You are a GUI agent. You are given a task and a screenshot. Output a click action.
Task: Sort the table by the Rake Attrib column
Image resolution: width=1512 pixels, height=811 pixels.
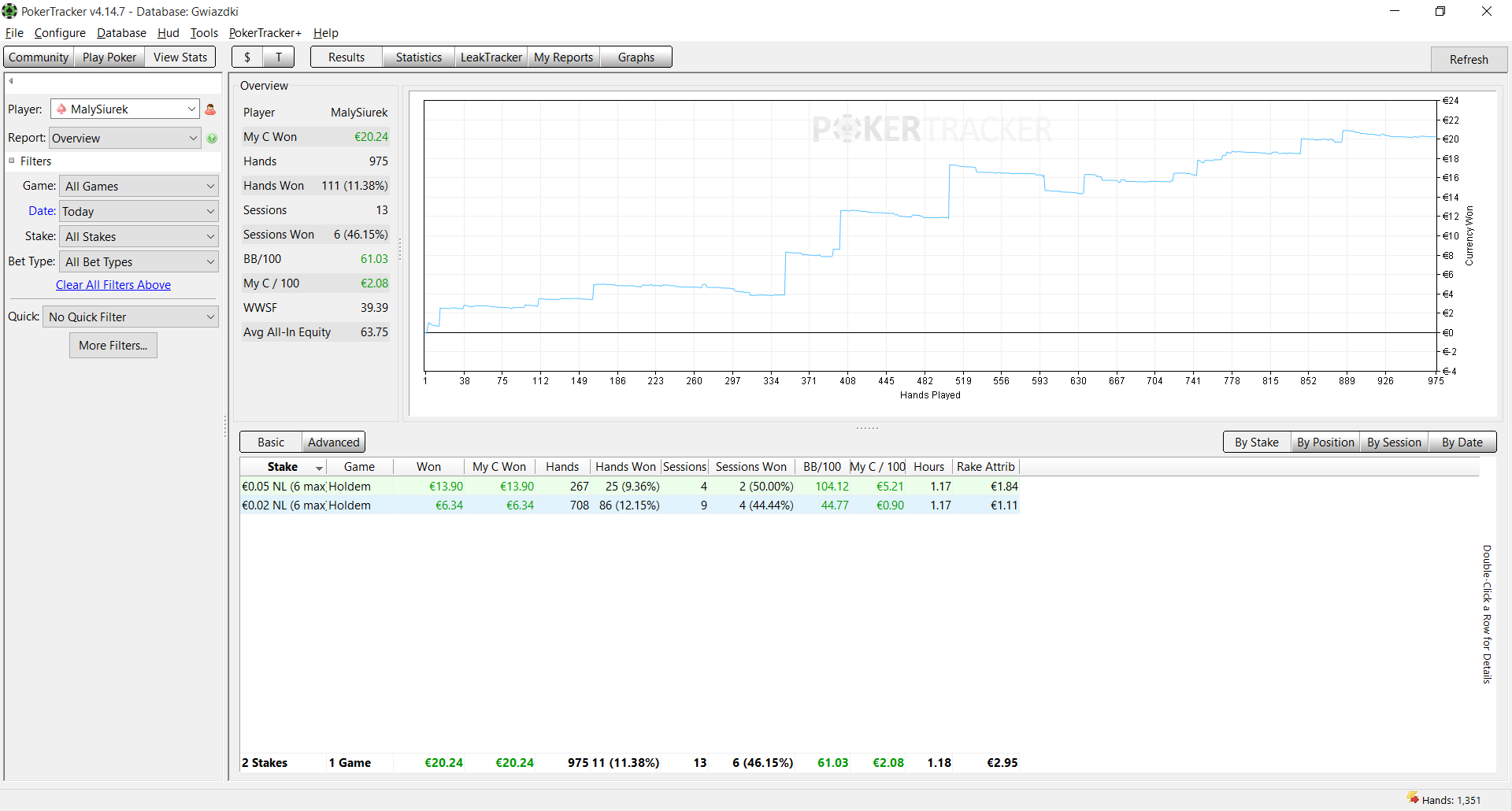(986, 467)
